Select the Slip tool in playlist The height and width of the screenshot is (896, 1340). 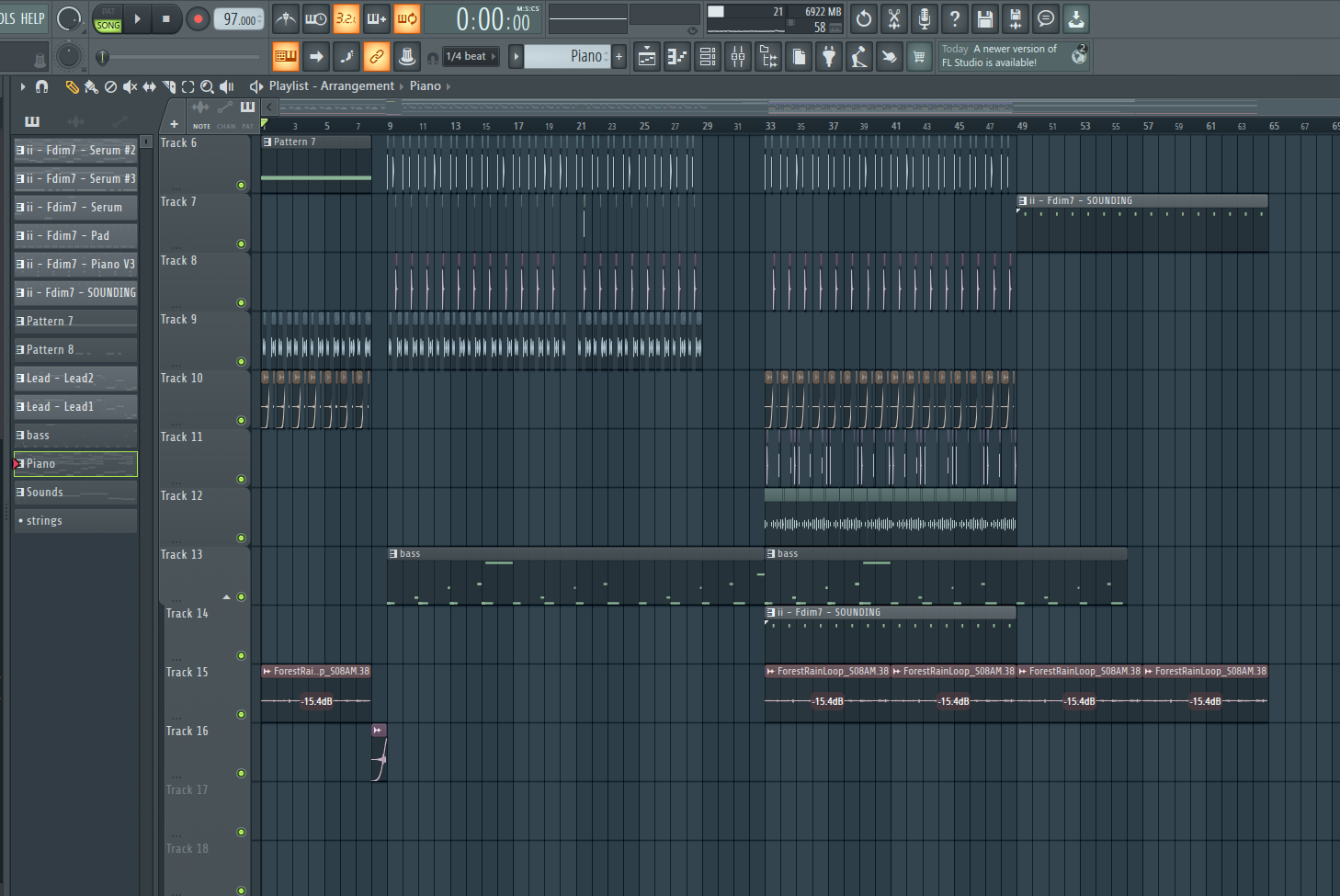click(149, 86)
